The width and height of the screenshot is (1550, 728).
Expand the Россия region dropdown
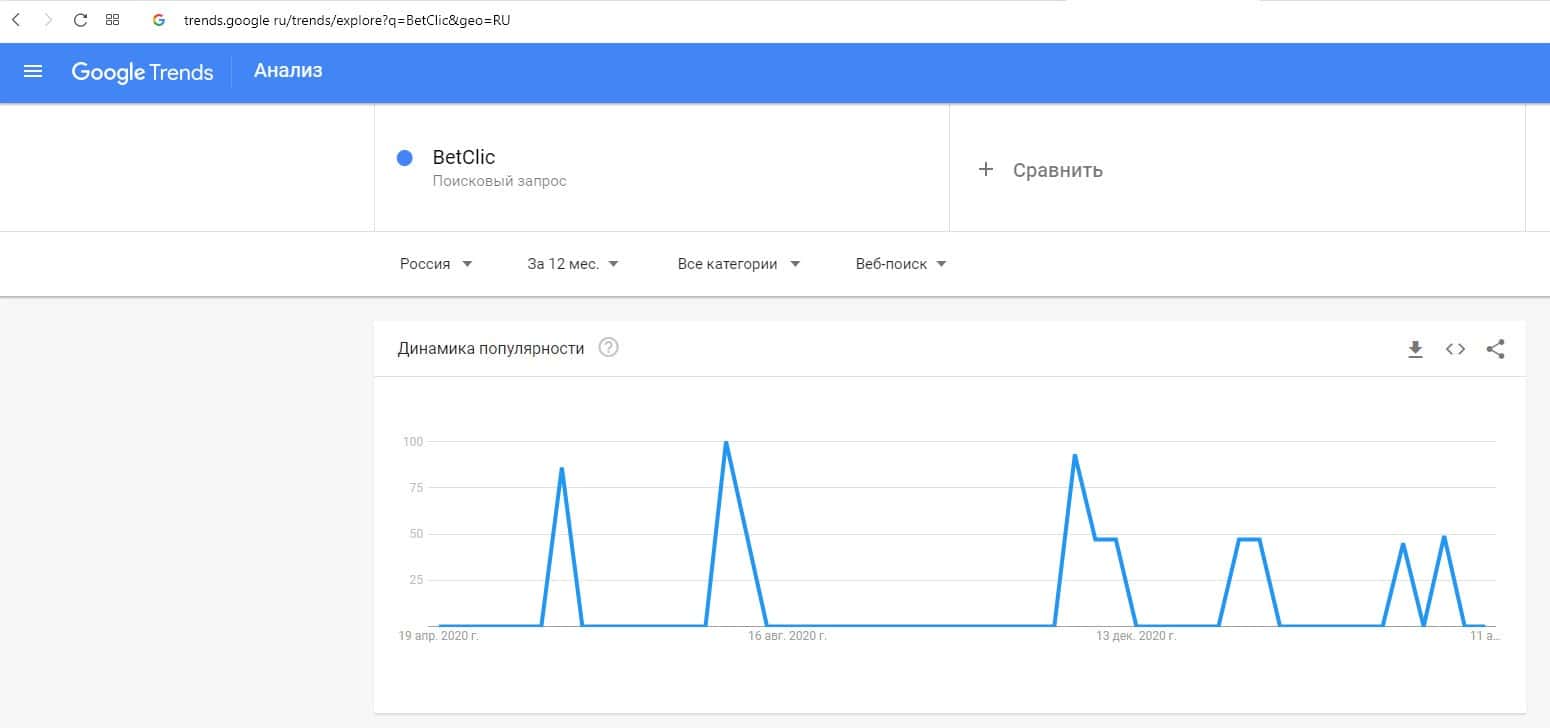436,264
